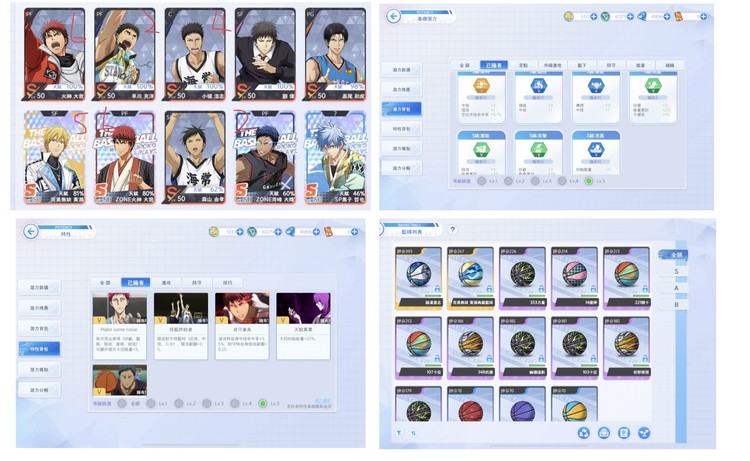This screenshot has width=750, height=461.
Task: Click the recycle icon in basketball list
Action: (x=584, y=433)
